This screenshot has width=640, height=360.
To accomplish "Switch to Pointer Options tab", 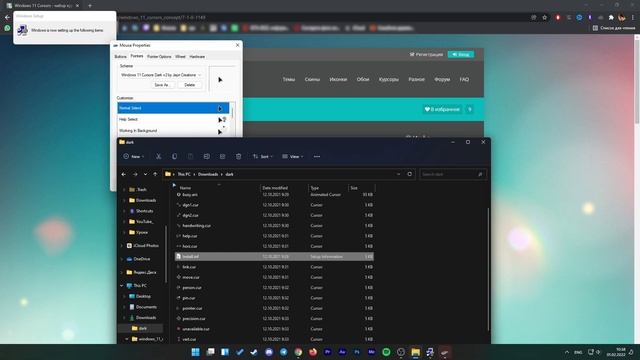I will click(159, 57).
